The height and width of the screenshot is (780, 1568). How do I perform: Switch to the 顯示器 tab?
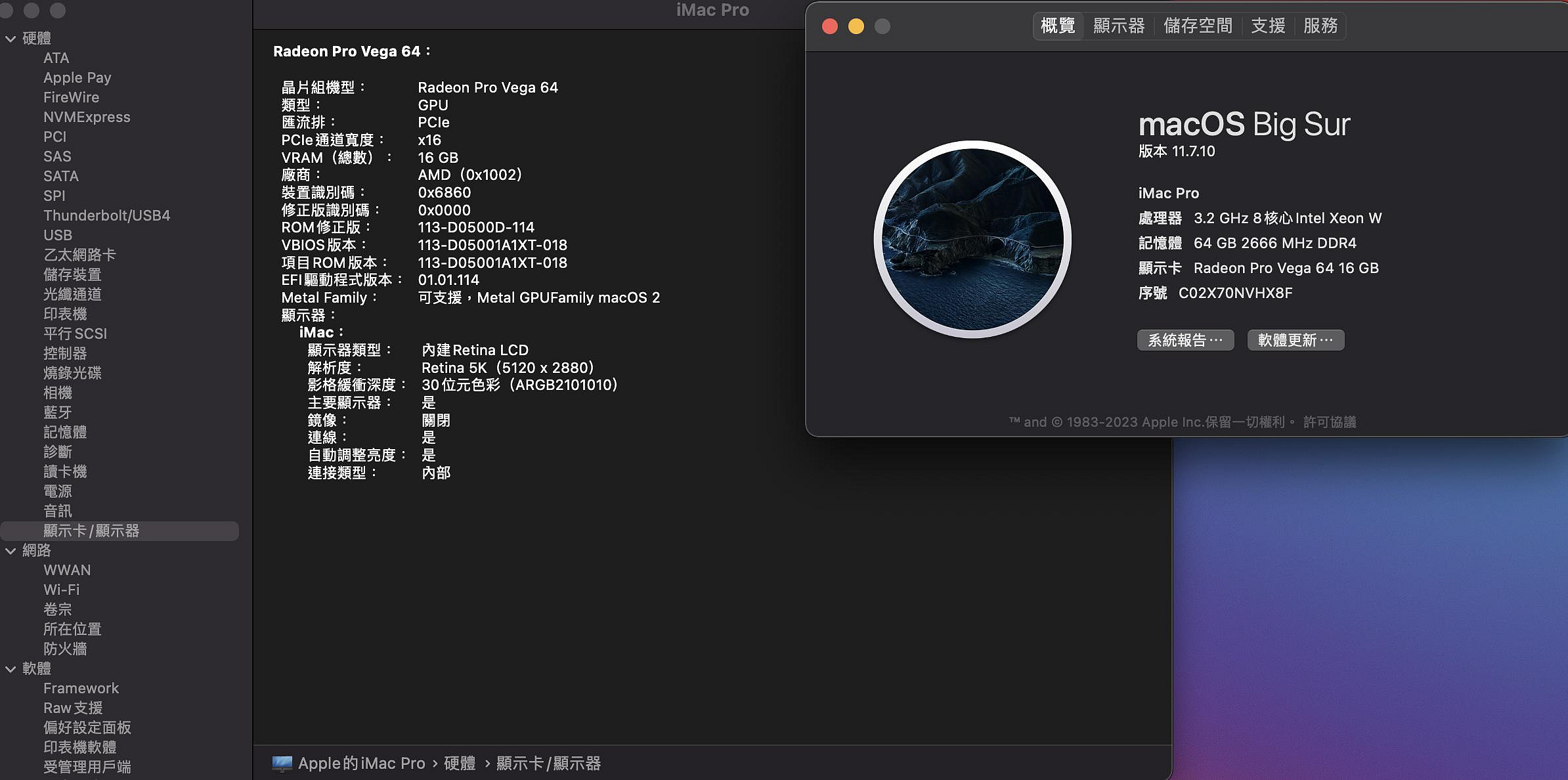(x=1119, y=26)
